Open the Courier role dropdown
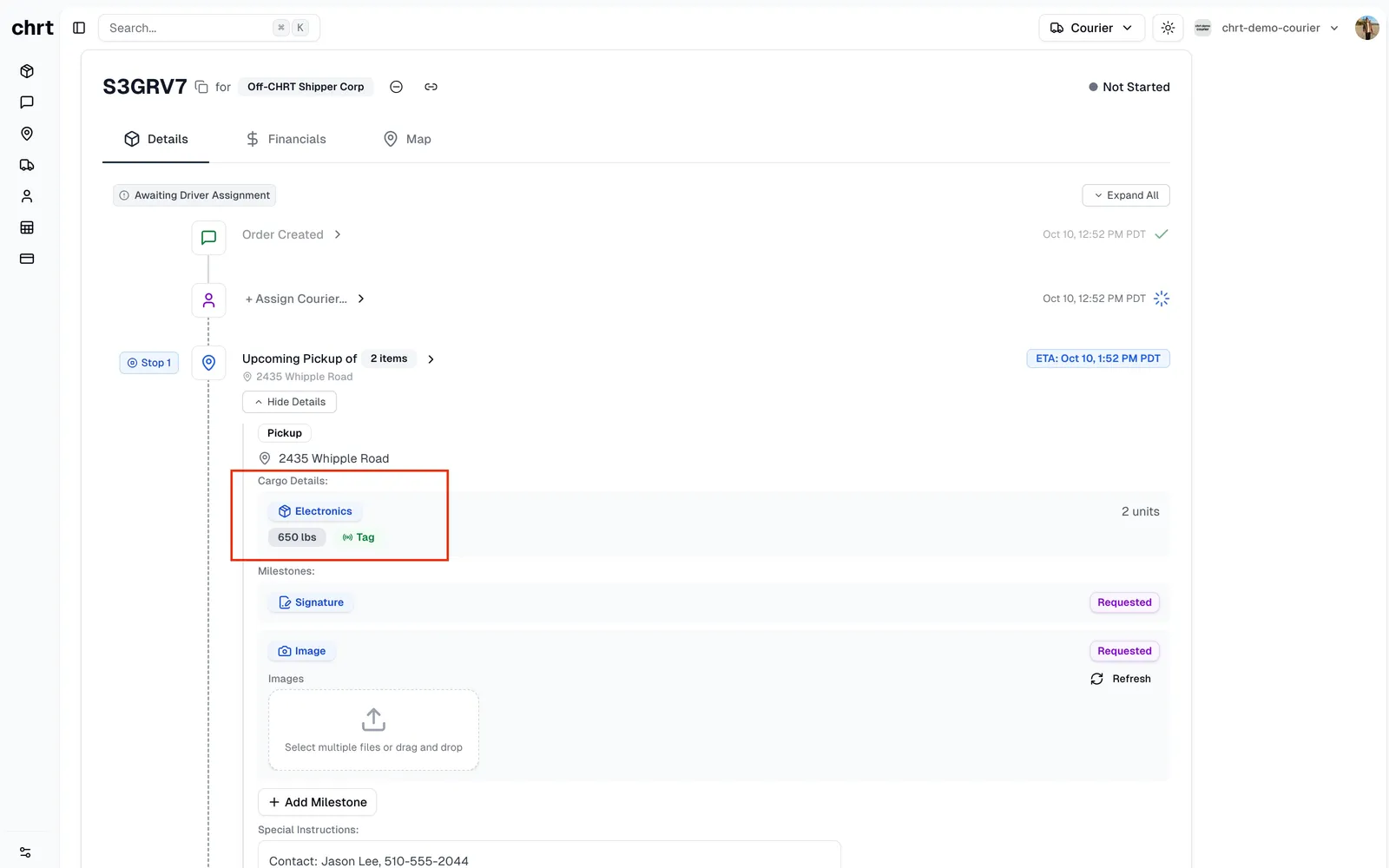 (x=1091, y=28)
